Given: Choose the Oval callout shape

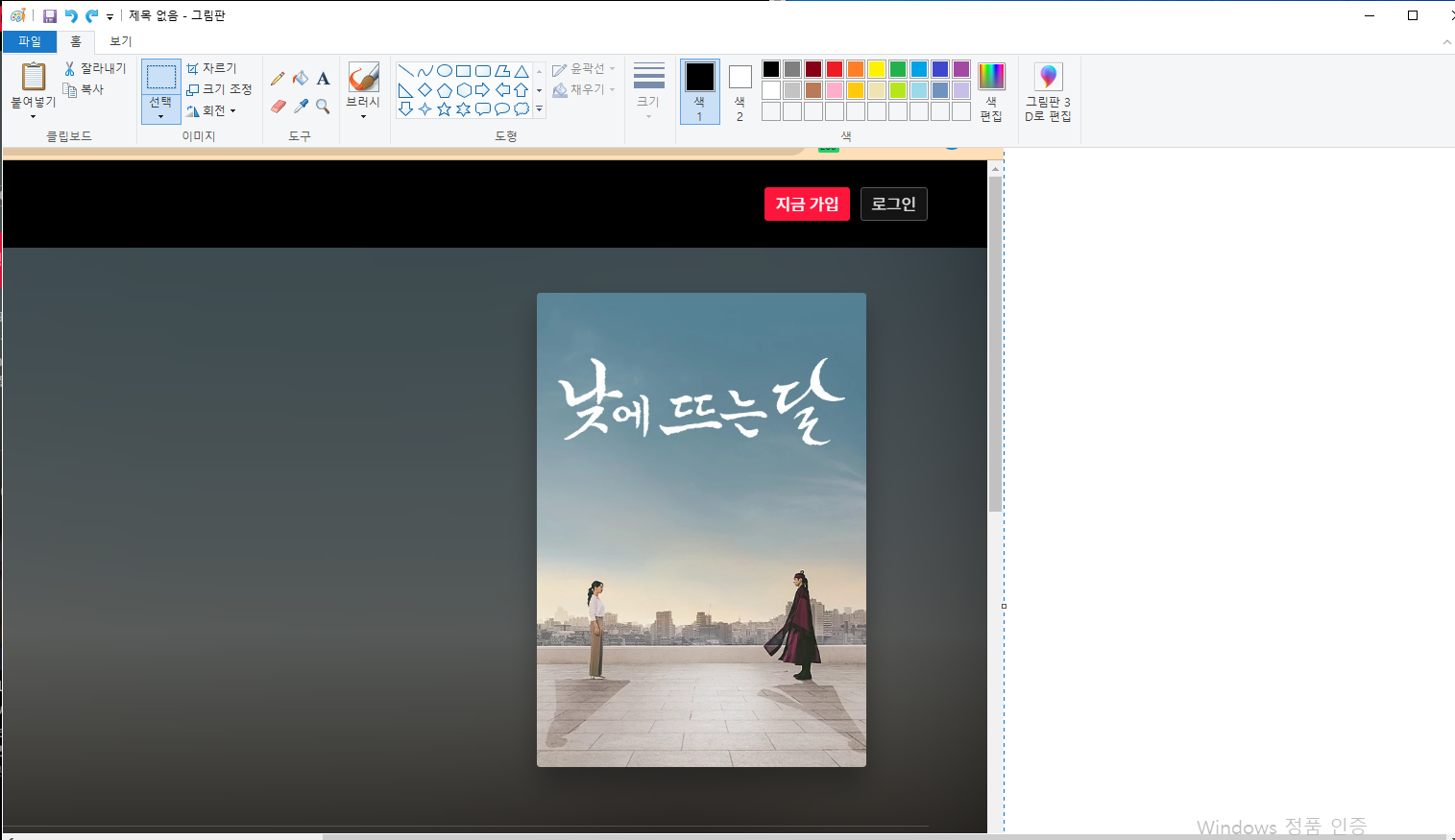Looking at the screenshot, I should [501, 109].
